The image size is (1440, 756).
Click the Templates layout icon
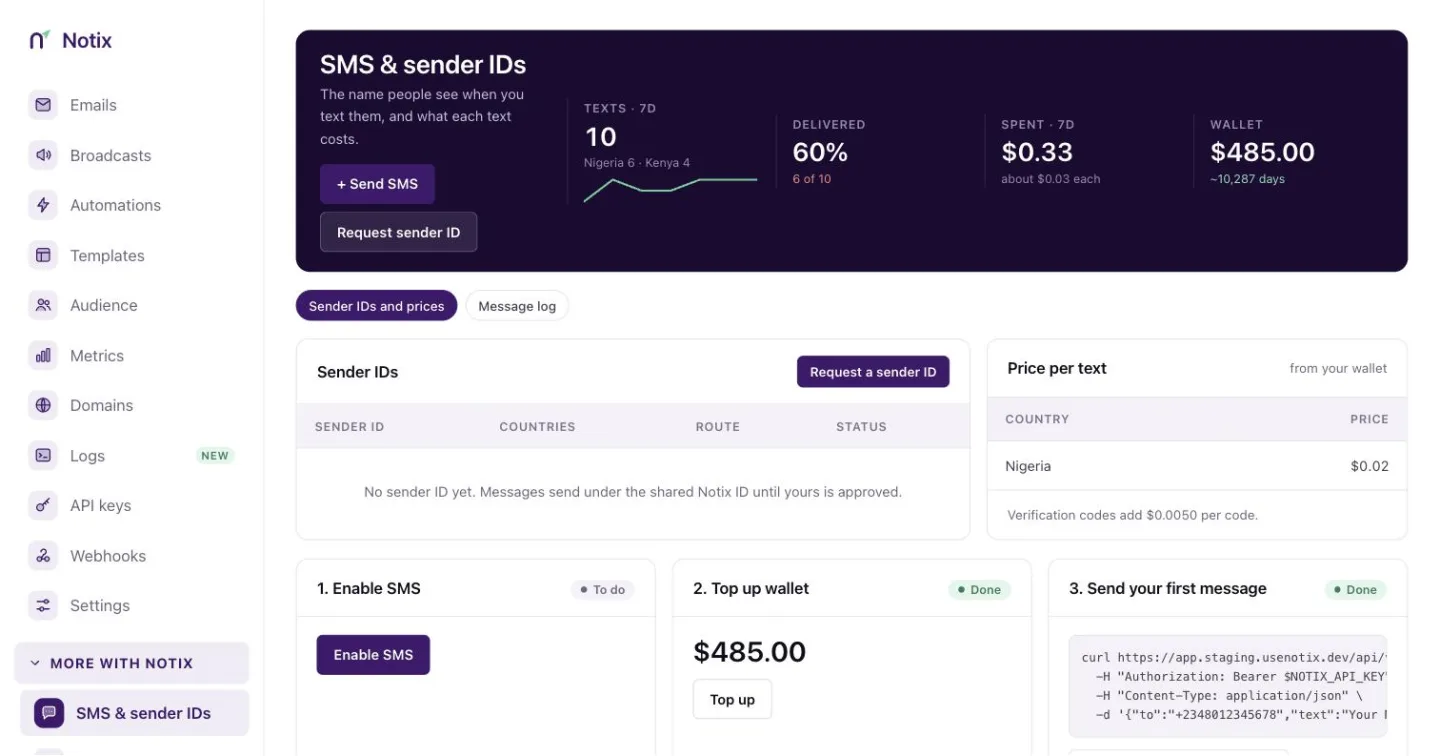click(x=43, y=255)
